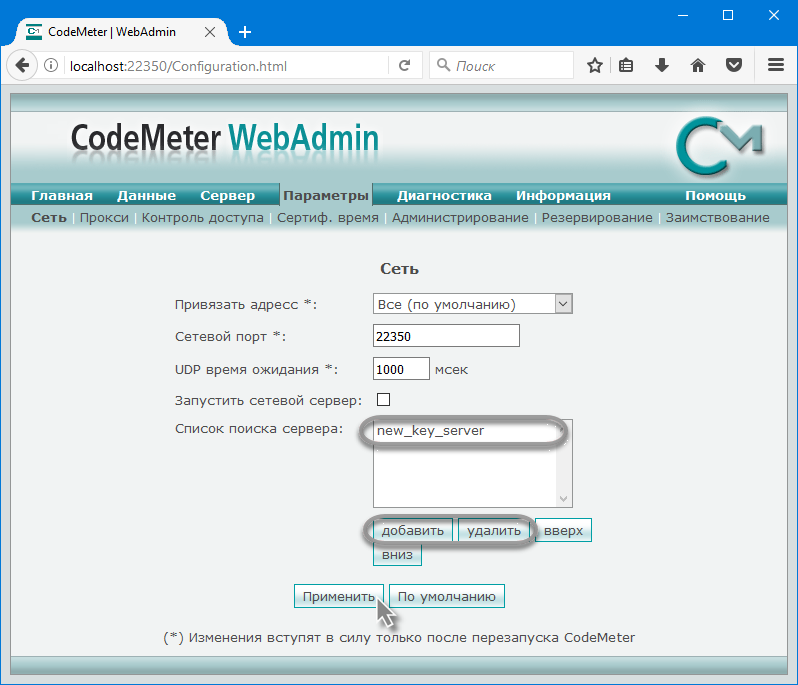Select the Сеть submenu item

pos(49,218)
